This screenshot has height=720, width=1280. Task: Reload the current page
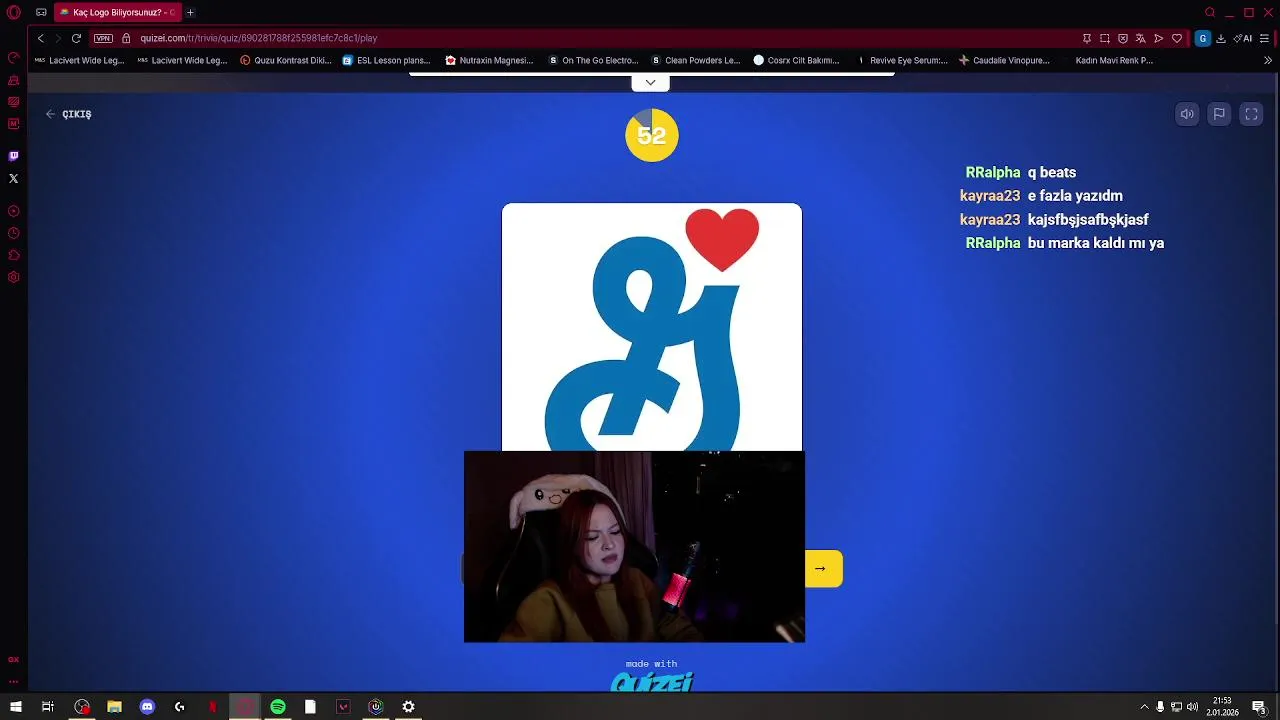76,38
